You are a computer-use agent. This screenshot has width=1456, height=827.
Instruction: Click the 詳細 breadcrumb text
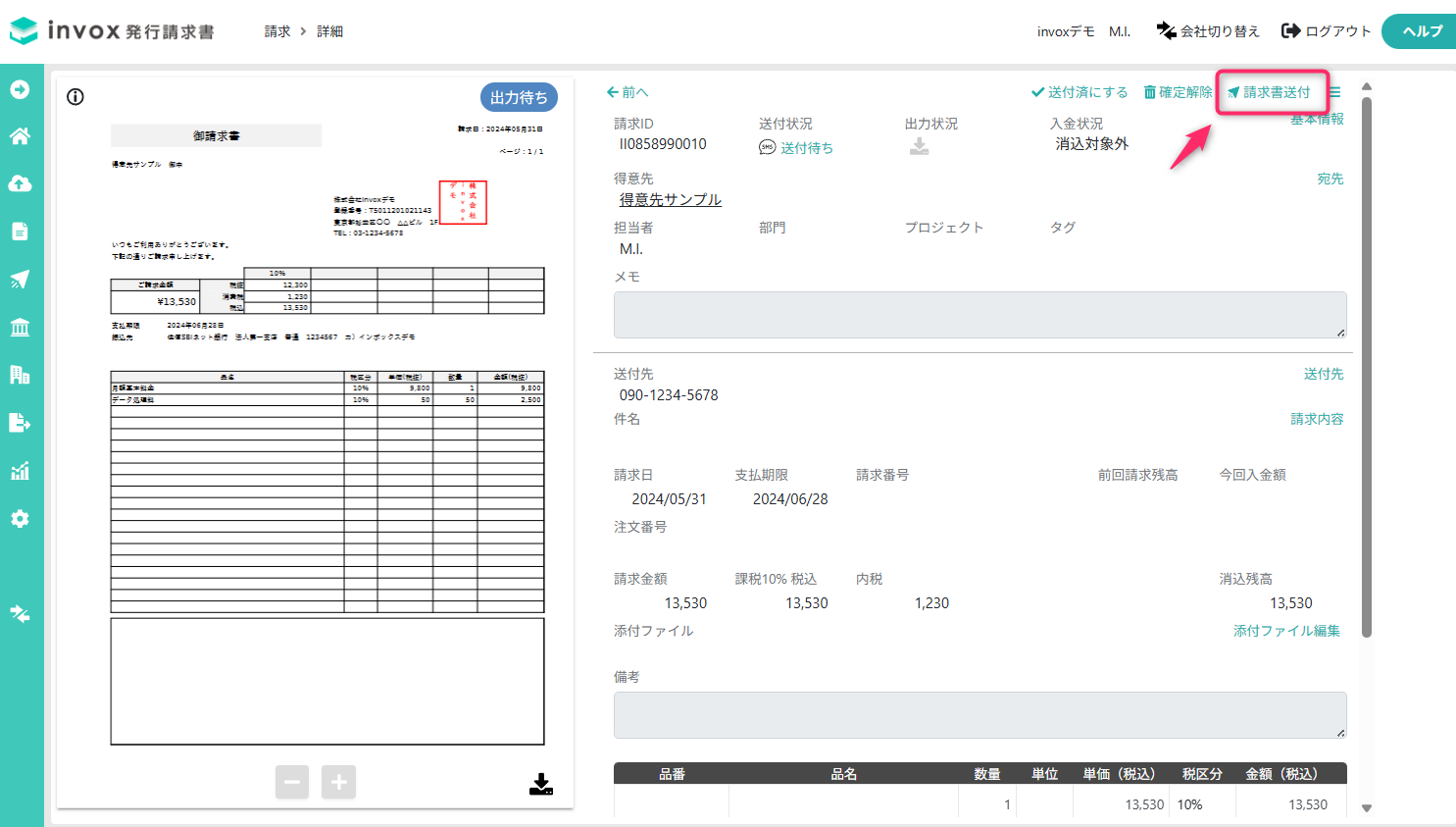[x=329, y=31]
